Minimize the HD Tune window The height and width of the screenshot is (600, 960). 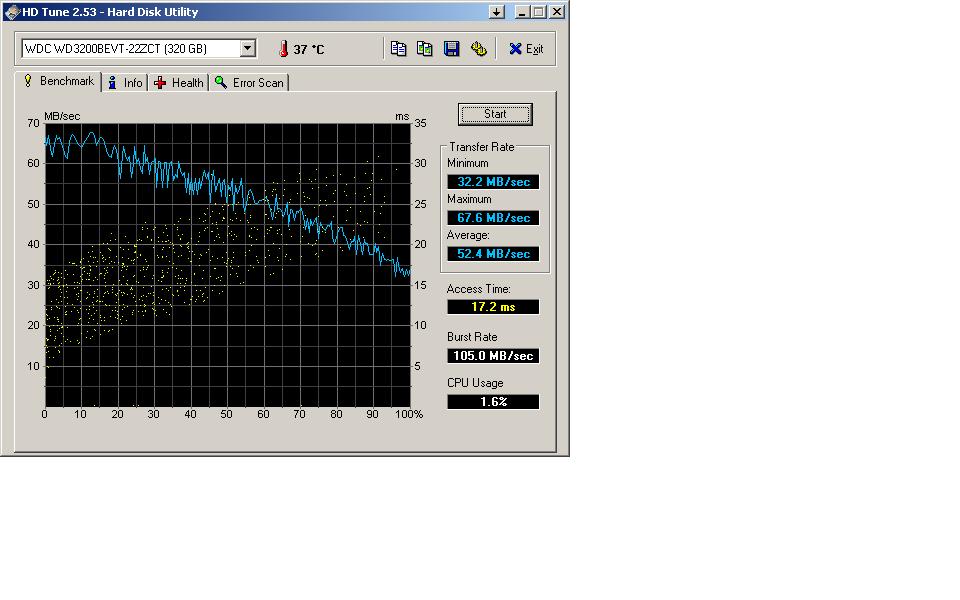click(x=522, y=12)
